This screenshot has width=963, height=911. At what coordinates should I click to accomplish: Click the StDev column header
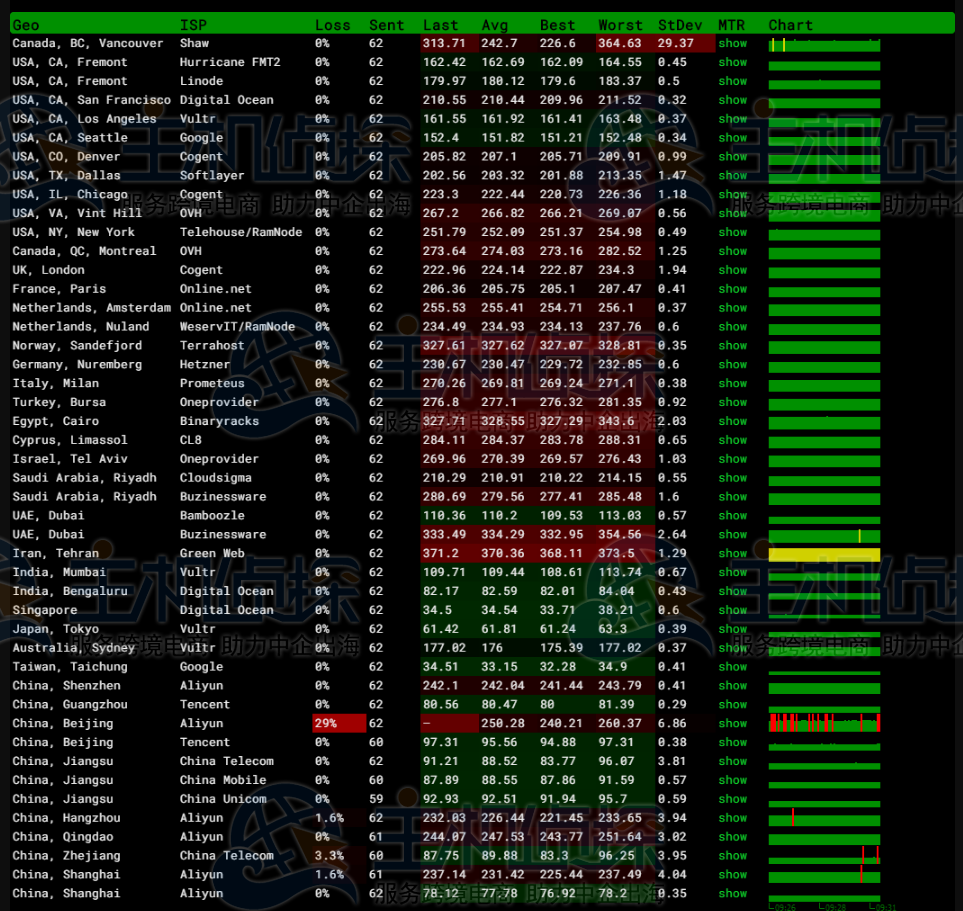(x=679, y=25)
